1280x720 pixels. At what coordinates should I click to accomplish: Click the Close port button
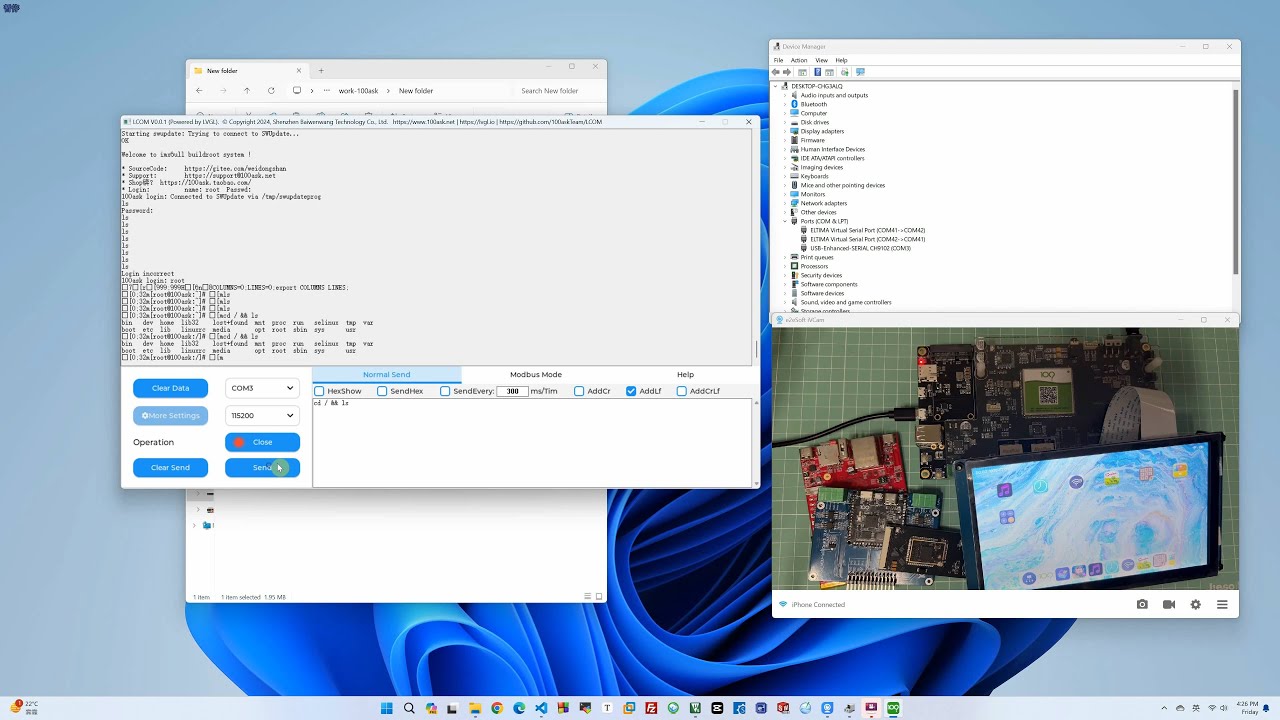tap(262, 442)
